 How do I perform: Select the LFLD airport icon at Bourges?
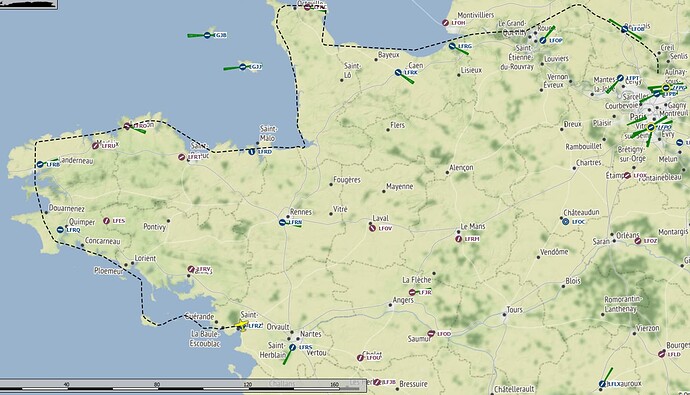click(661, 354)
